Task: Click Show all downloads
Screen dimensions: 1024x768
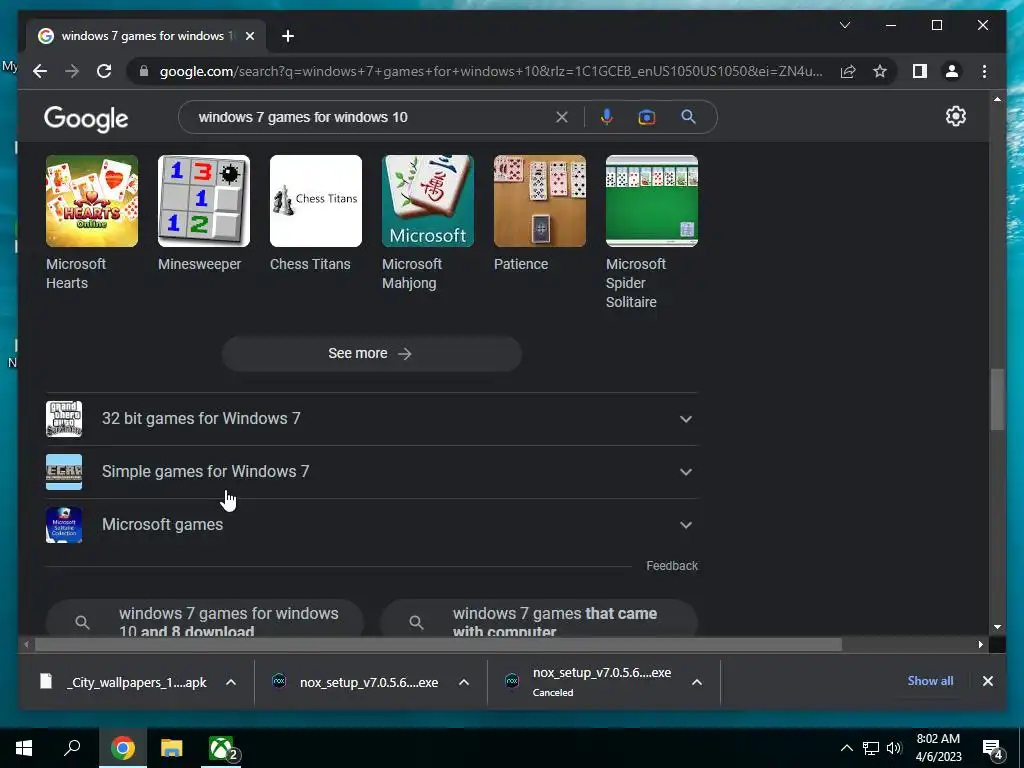Action: tap(930, 680)
